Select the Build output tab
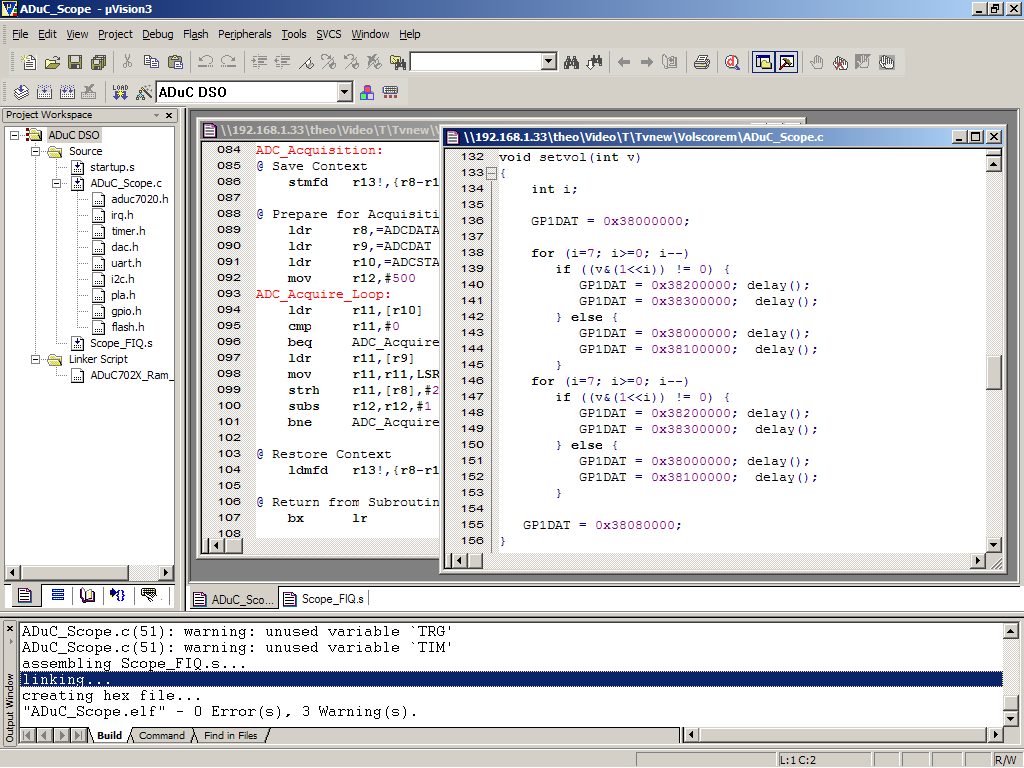The height and width of the screenshot is (768, 1024). [x=109, y=735]
